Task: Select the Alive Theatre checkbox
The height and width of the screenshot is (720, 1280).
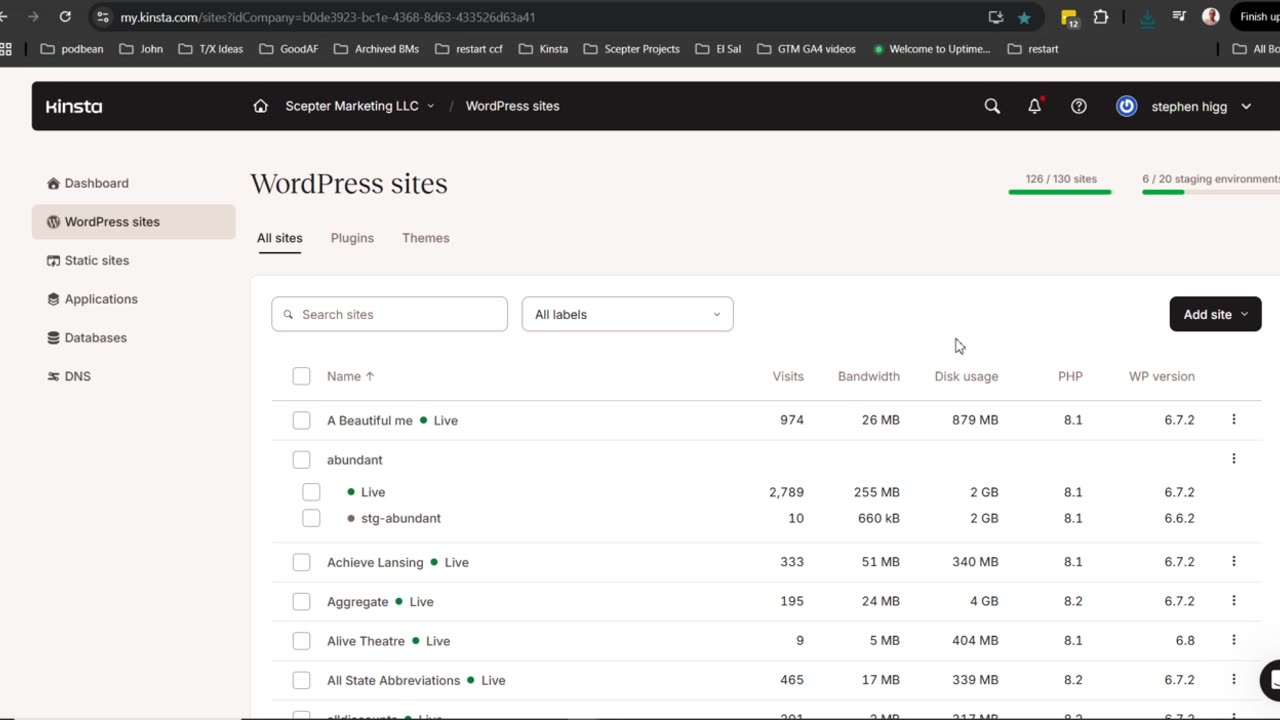Action: point(301,641)
